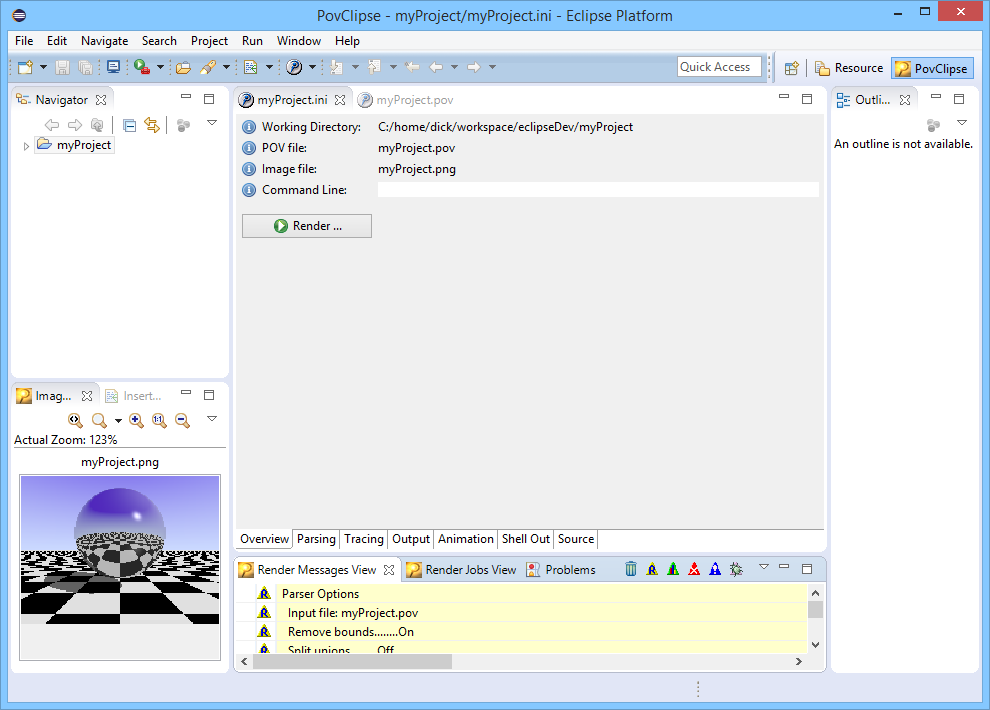The width and height of the screenshot is (990, 710).
Task: Click the info icon beside Command Line
Action: click(249, 190)
